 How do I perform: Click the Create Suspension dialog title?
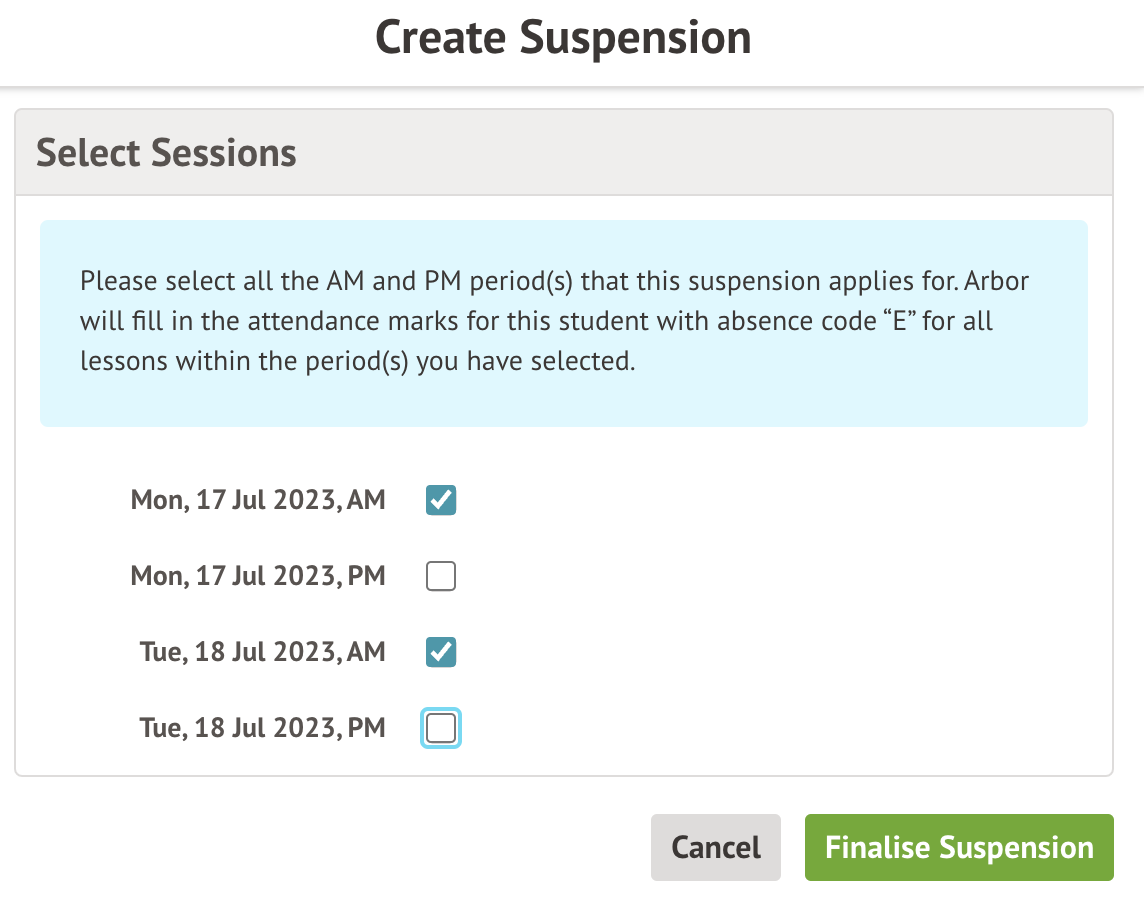563,38
